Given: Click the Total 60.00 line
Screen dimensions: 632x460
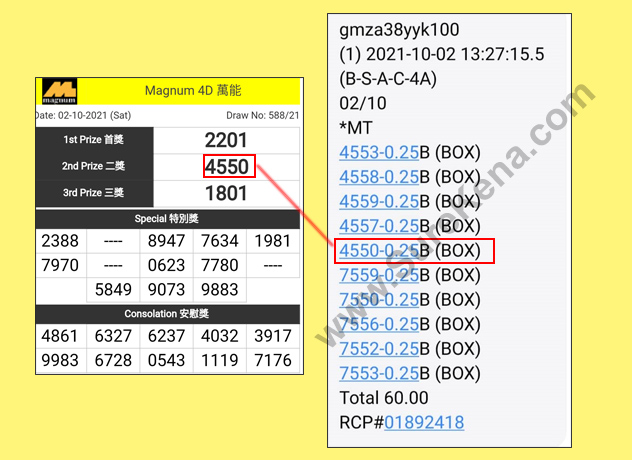Looking at the screenshot, I should (384, 398).
